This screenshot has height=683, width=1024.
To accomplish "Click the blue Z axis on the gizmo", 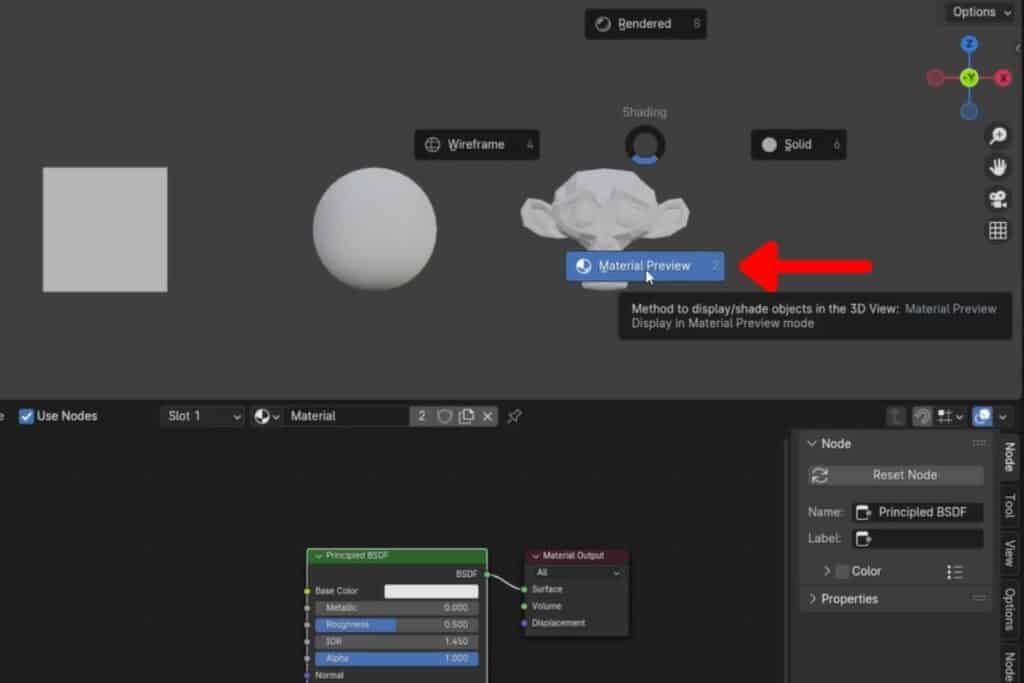I will pos(969,44).
